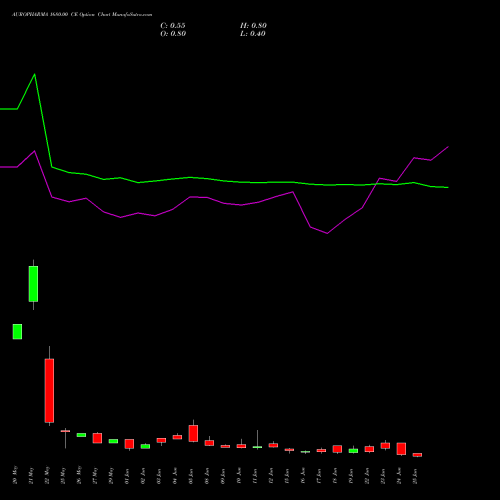Click the 29 May date label
Viewport: 500px width, 500px height.
[111, 476]
